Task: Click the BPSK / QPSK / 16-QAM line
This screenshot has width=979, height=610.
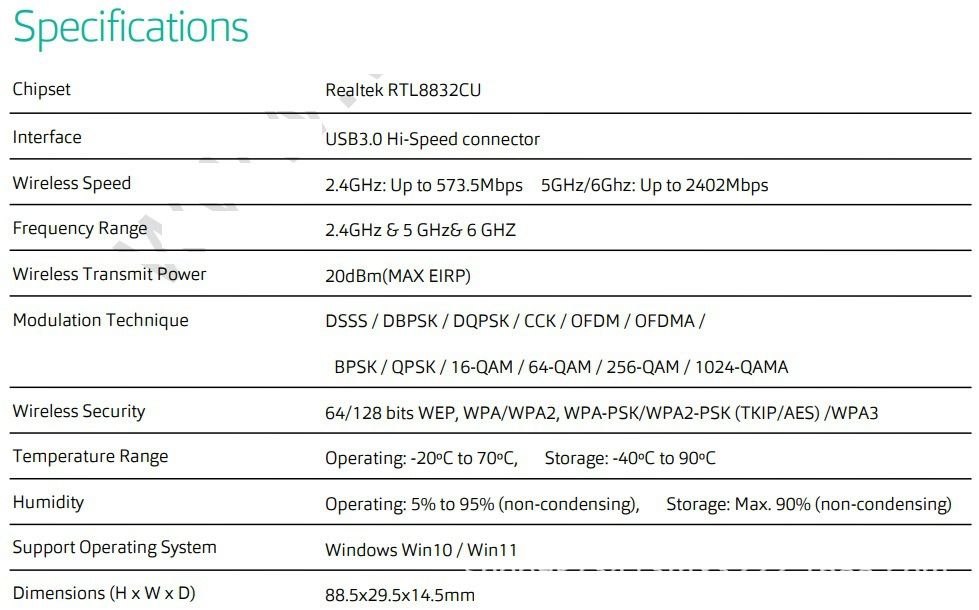Action: click(x=561, y=367)
